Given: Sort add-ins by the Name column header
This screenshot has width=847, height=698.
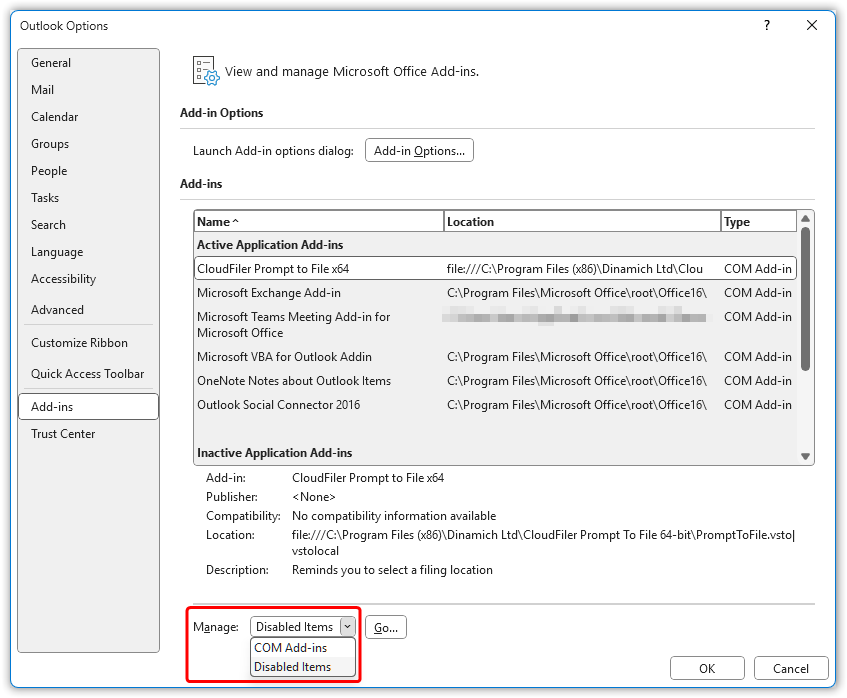Looking at the screenshot, I should (319, 222).
